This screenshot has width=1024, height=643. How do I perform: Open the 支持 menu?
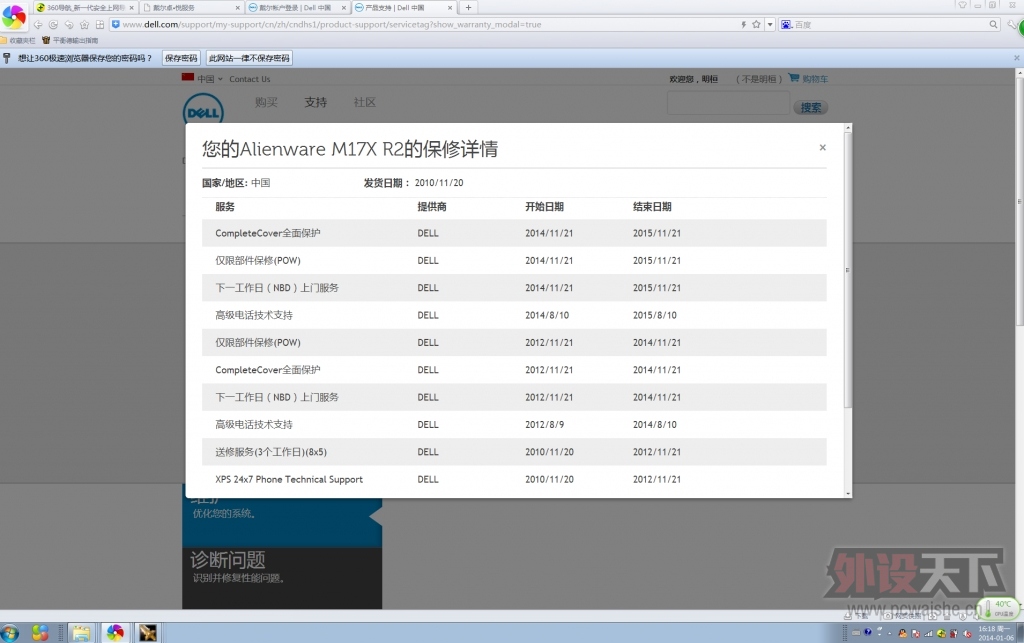click(315, 102)
